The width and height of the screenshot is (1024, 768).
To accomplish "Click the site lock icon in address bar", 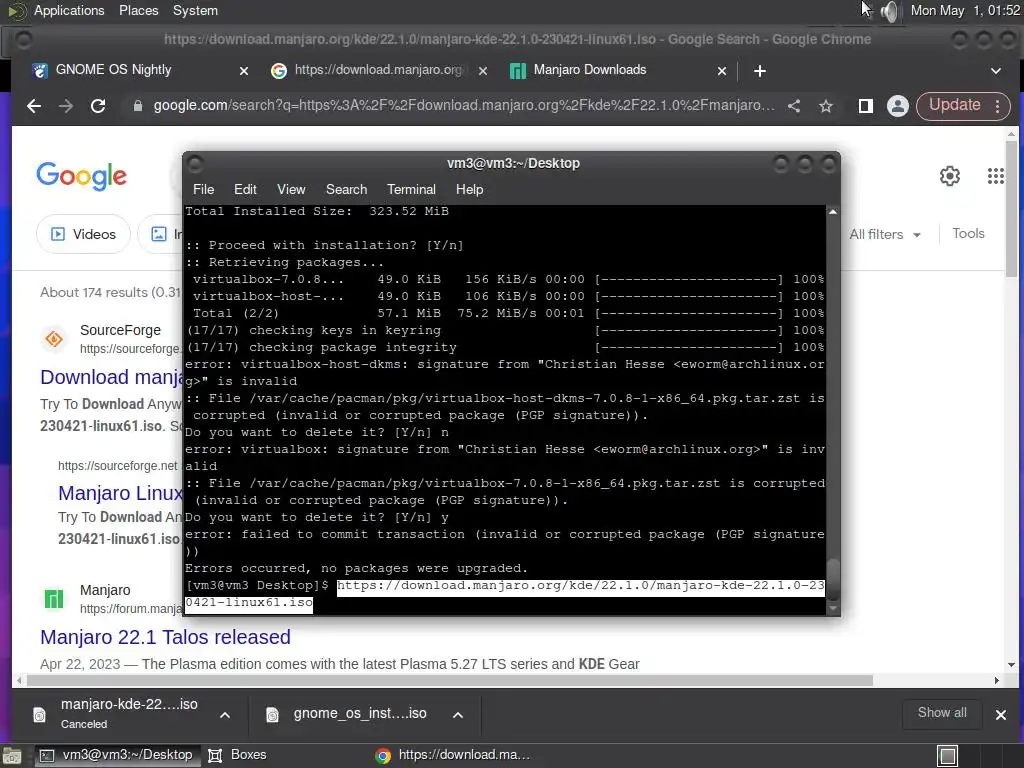I will click(138, 106).
